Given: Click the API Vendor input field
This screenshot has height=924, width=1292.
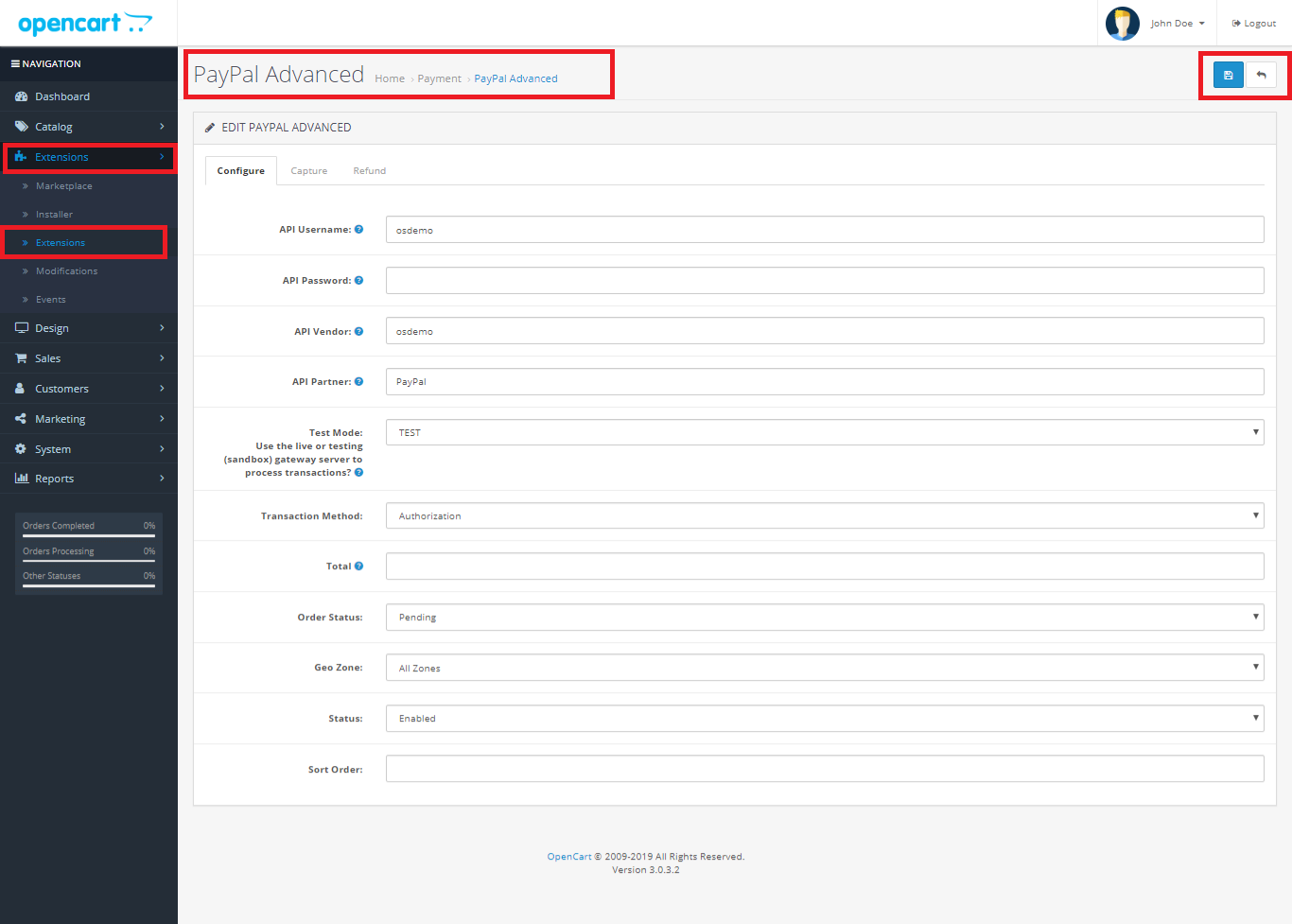Looking at the screenshot, I should pos(825,331).
